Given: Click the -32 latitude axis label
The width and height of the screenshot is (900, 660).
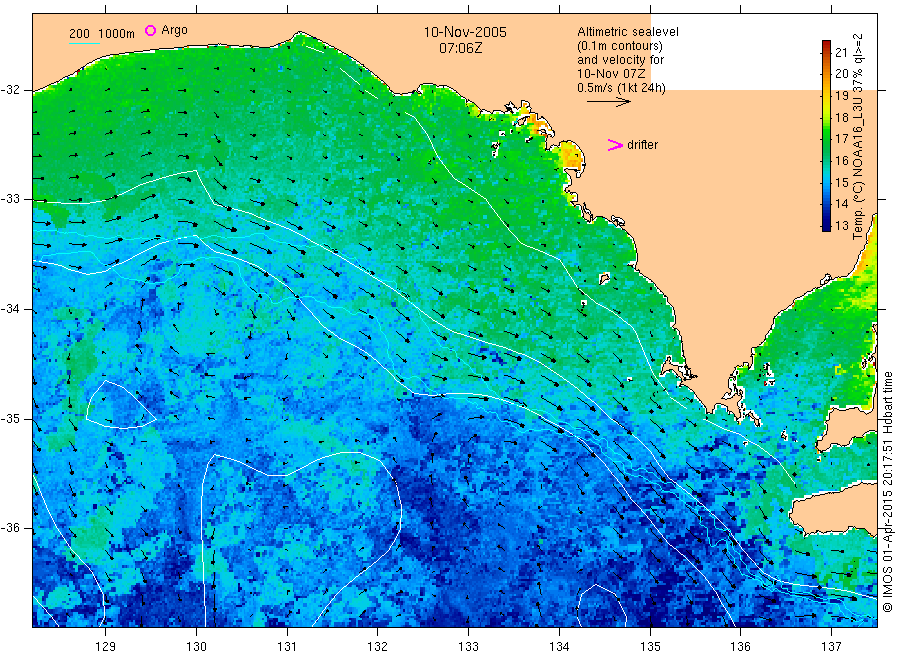Looking at the screenshot, I should pos(10,90).
